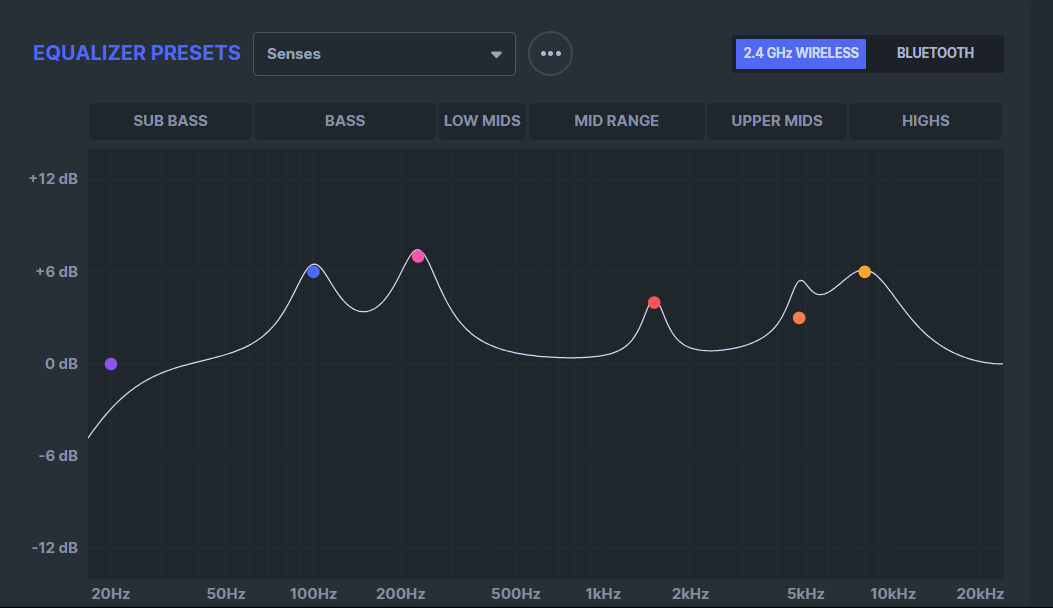
Task: Select the purple EQ point at 20Hz
Action: click(x=111, y=364)
